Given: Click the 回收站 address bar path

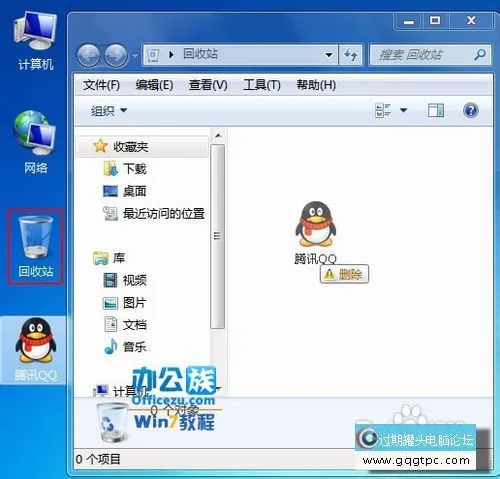Looking at the screenshot, I should (200, 54).
